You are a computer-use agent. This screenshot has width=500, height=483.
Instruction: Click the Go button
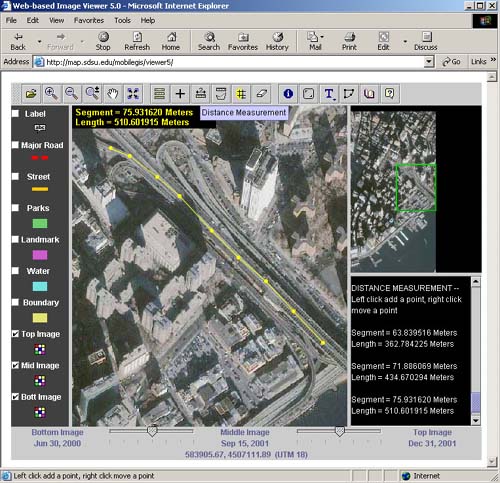(x=451, y=62)
